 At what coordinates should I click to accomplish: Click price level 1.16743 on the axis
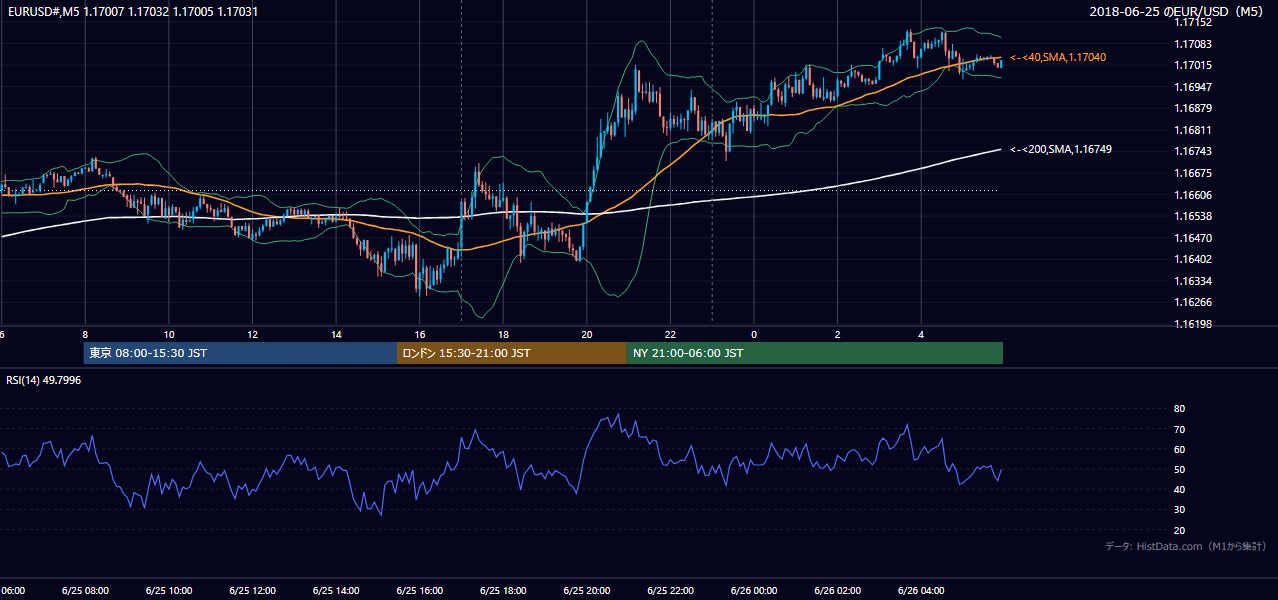(1193, 151)
